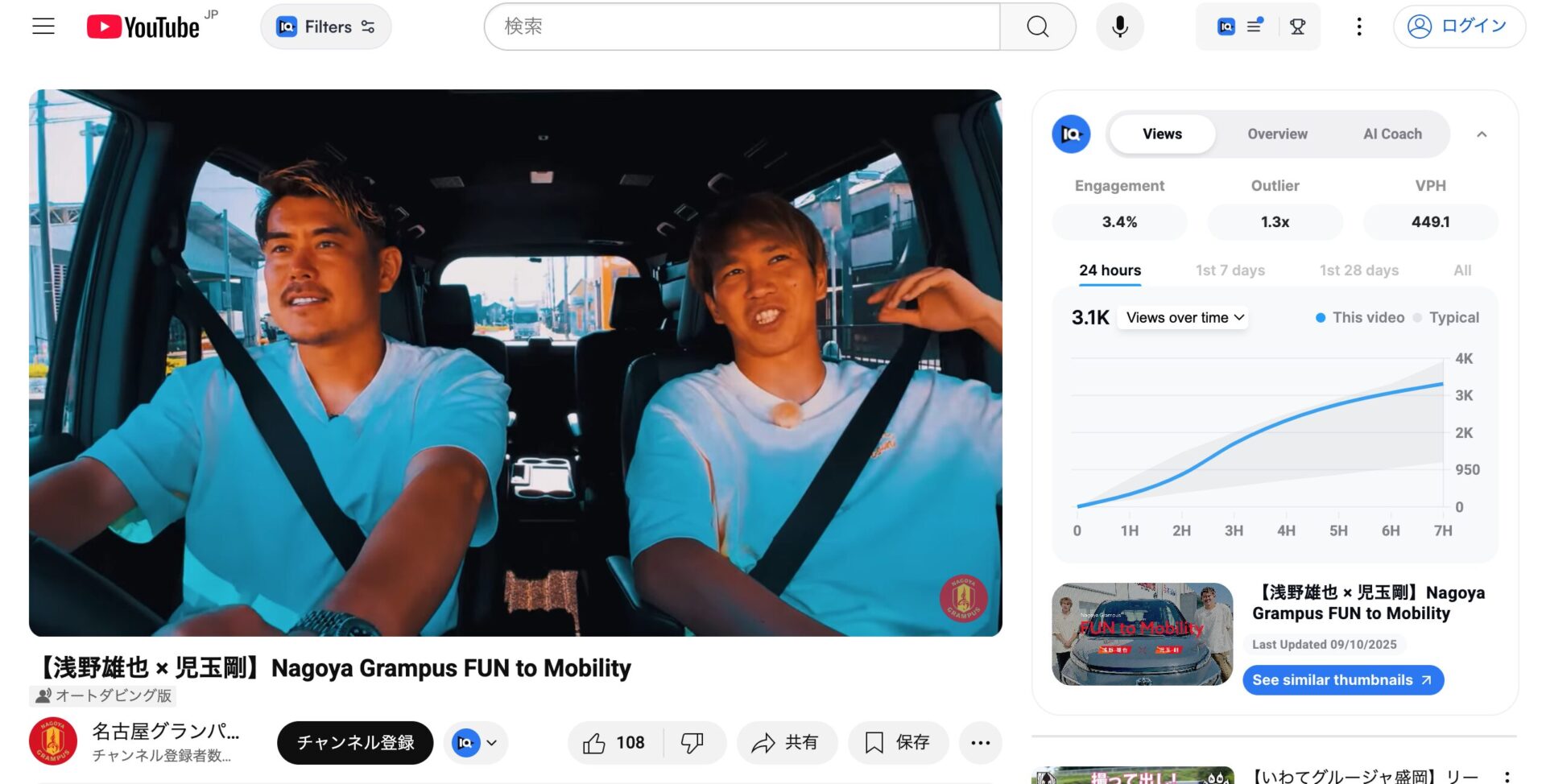Click the 3.1K views total
Screen dimensions: 1546x784
point(1090,318)
